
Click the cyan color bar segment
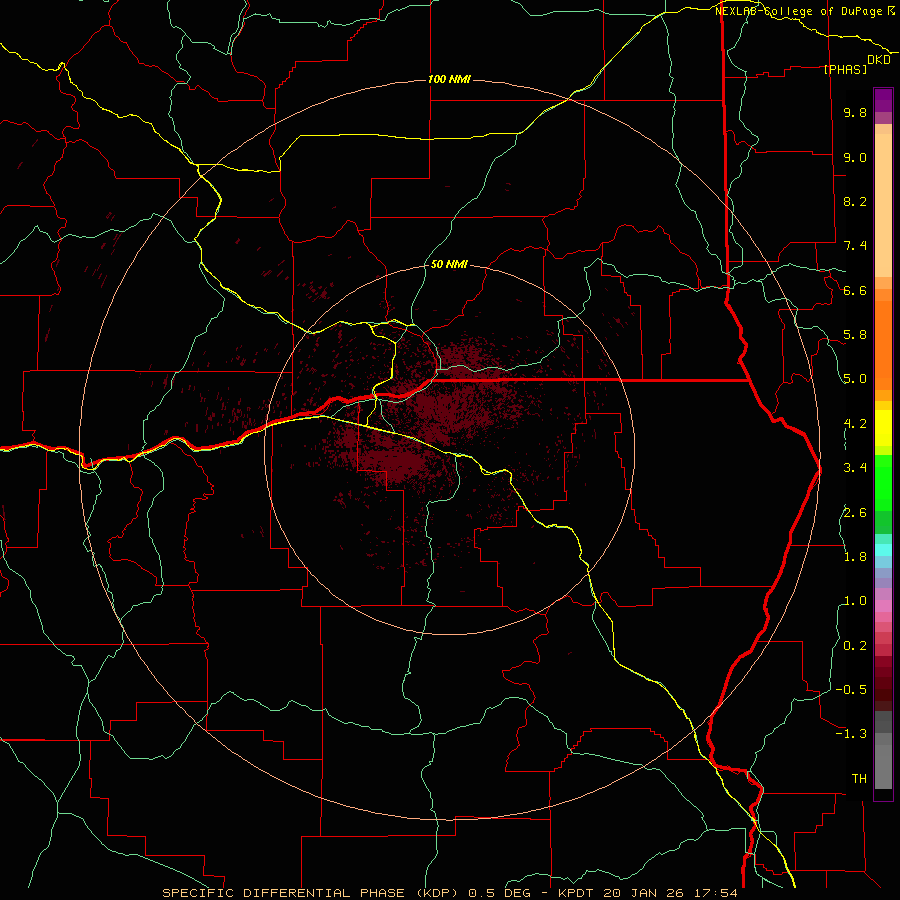(883, 550)
